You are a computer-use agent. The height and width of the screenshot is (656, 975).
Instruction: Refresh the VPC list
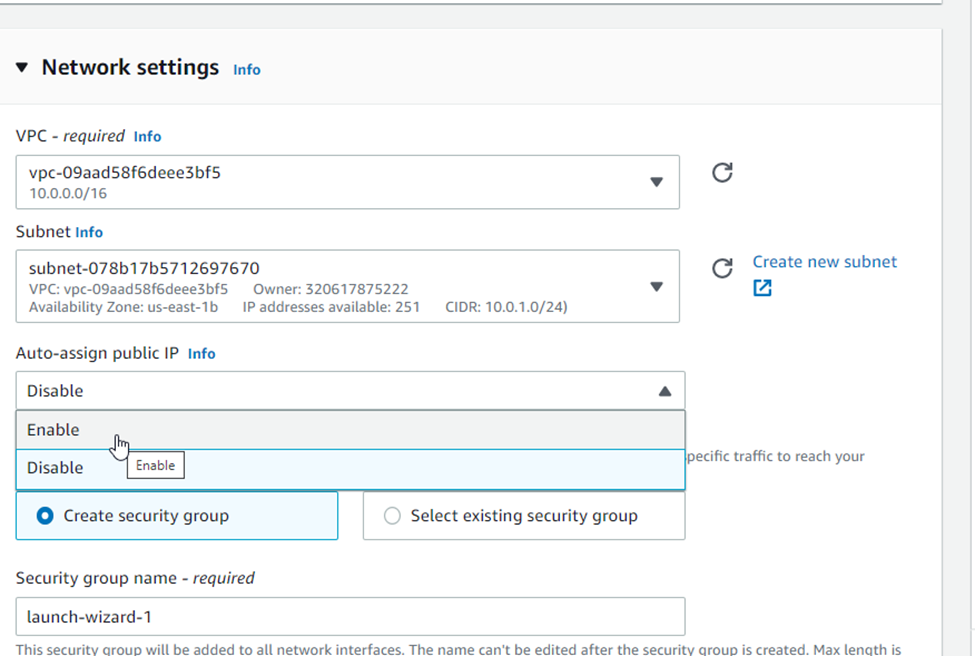click(722, 172)
